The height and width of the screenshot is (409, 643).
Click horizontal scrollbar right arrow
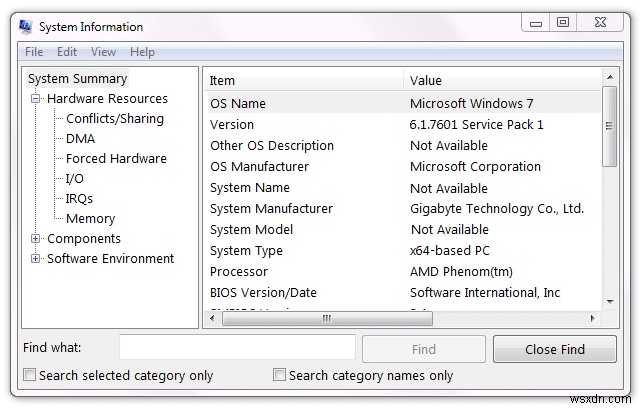coord(593,318)
